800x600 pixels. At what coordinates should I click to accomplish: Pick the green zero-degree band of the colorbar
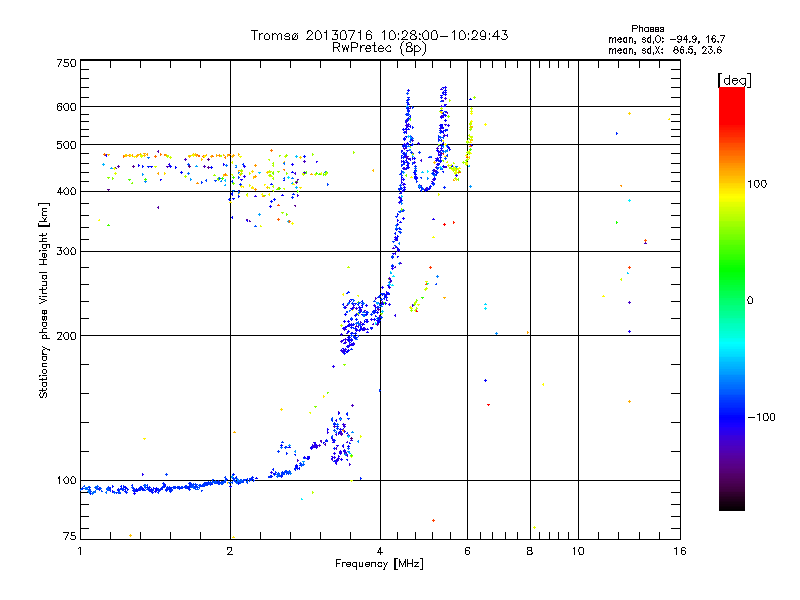[732, 300]
